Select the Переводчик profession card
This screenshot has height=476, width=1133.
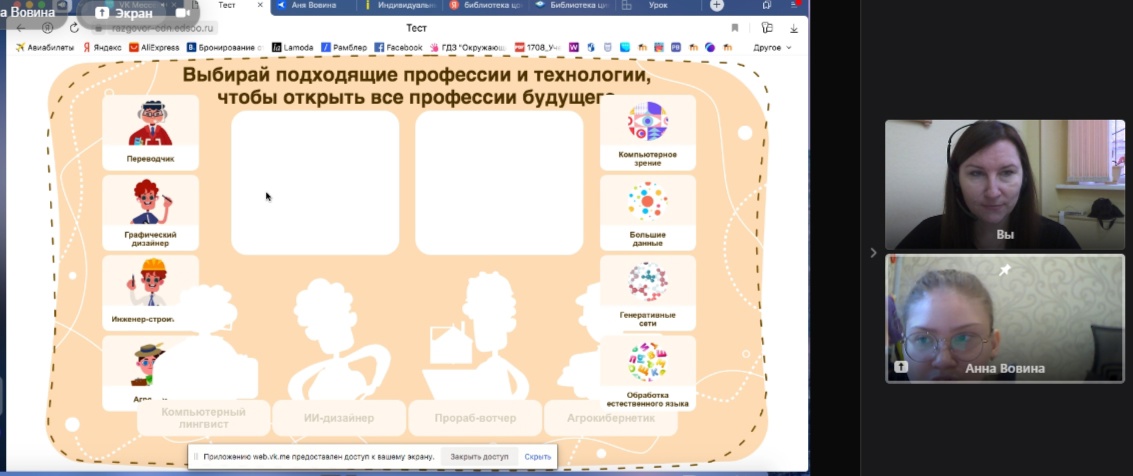150,132
